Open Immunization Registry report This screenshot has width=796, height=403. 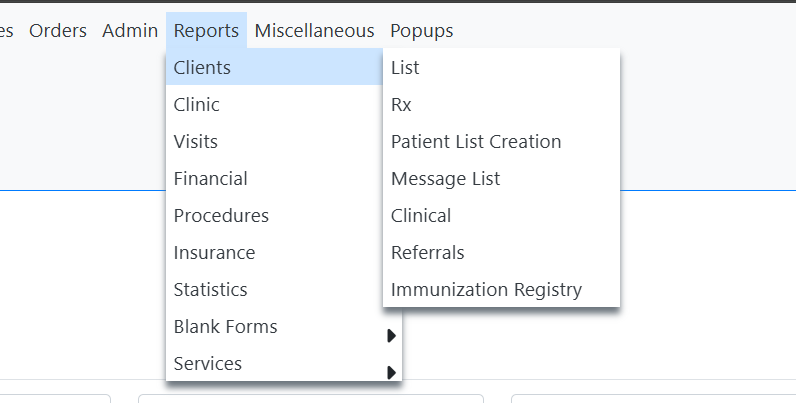coord(486,290)
